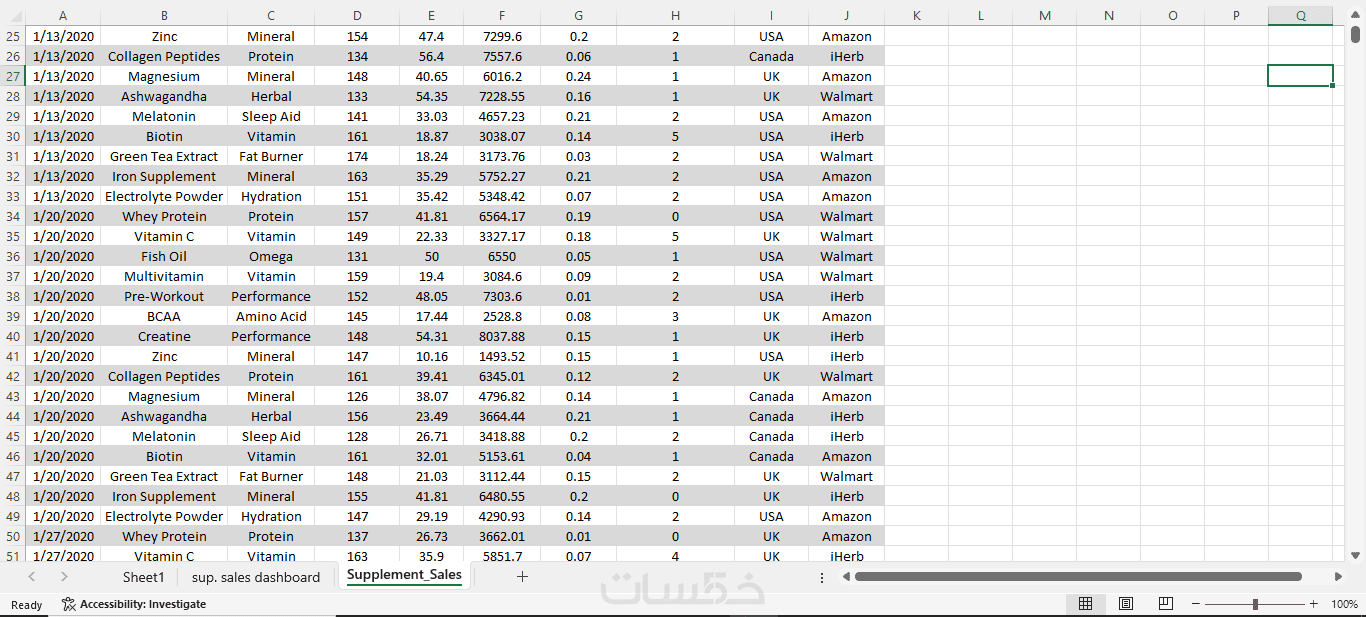1366x617 pixels.
Task: Click cell Electrolyte Powder in row 33
Action: click(164, 196)
